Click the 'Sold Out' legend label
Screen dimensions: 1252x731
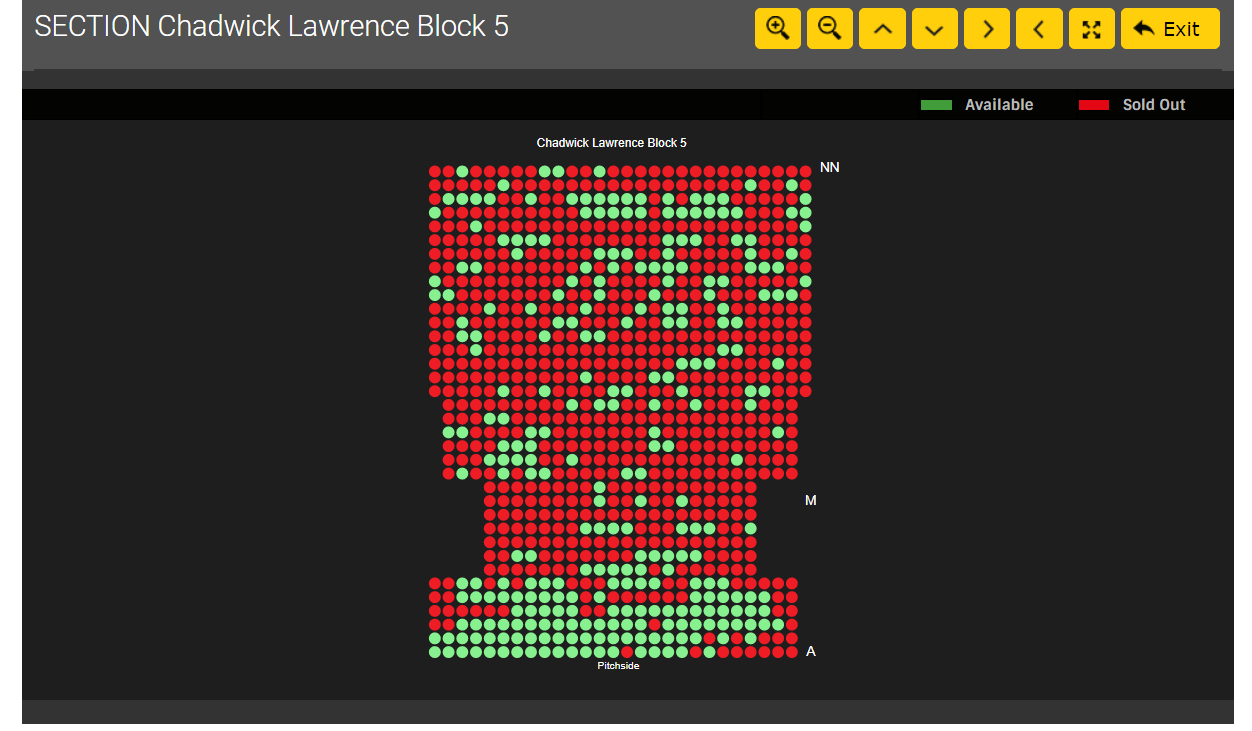click(1154, 105)
